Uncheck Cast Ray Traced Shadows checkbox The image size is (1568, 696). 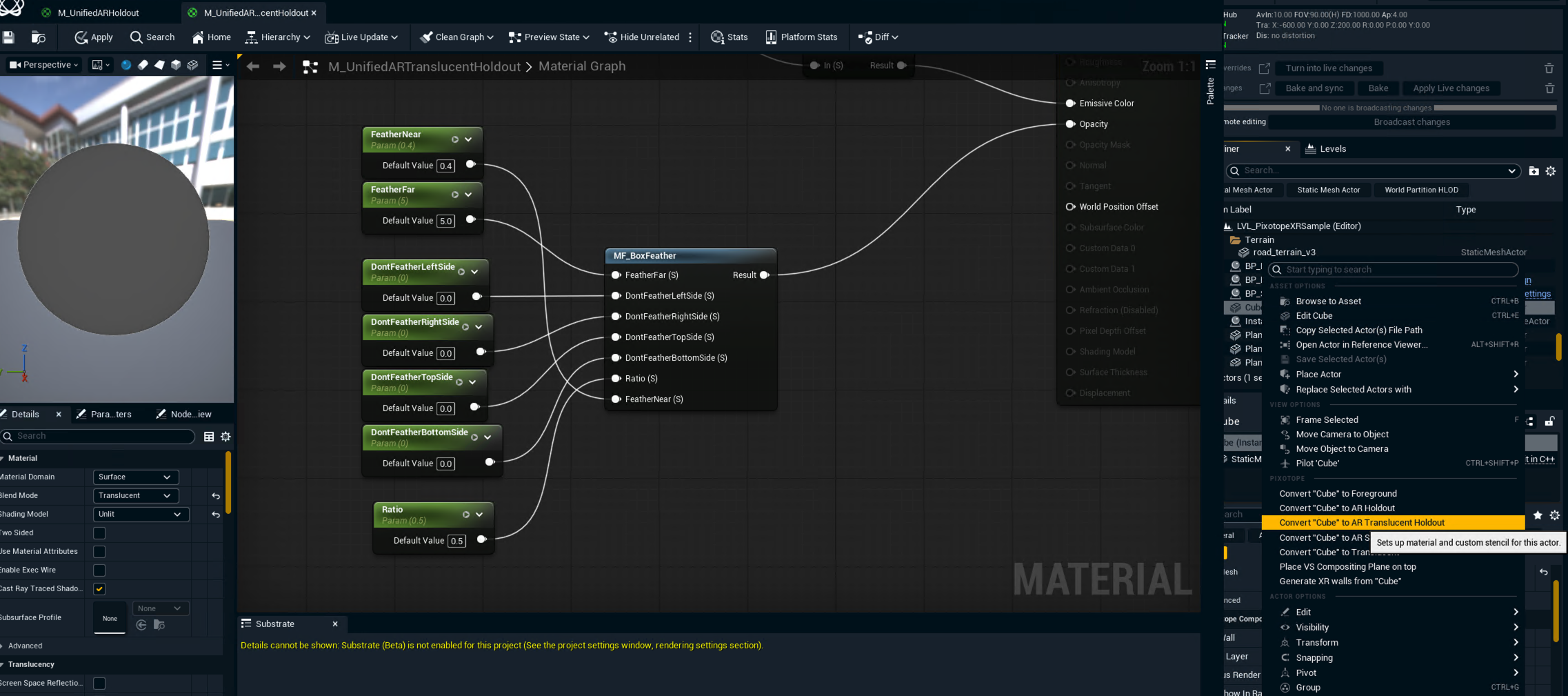pos(99,589)
